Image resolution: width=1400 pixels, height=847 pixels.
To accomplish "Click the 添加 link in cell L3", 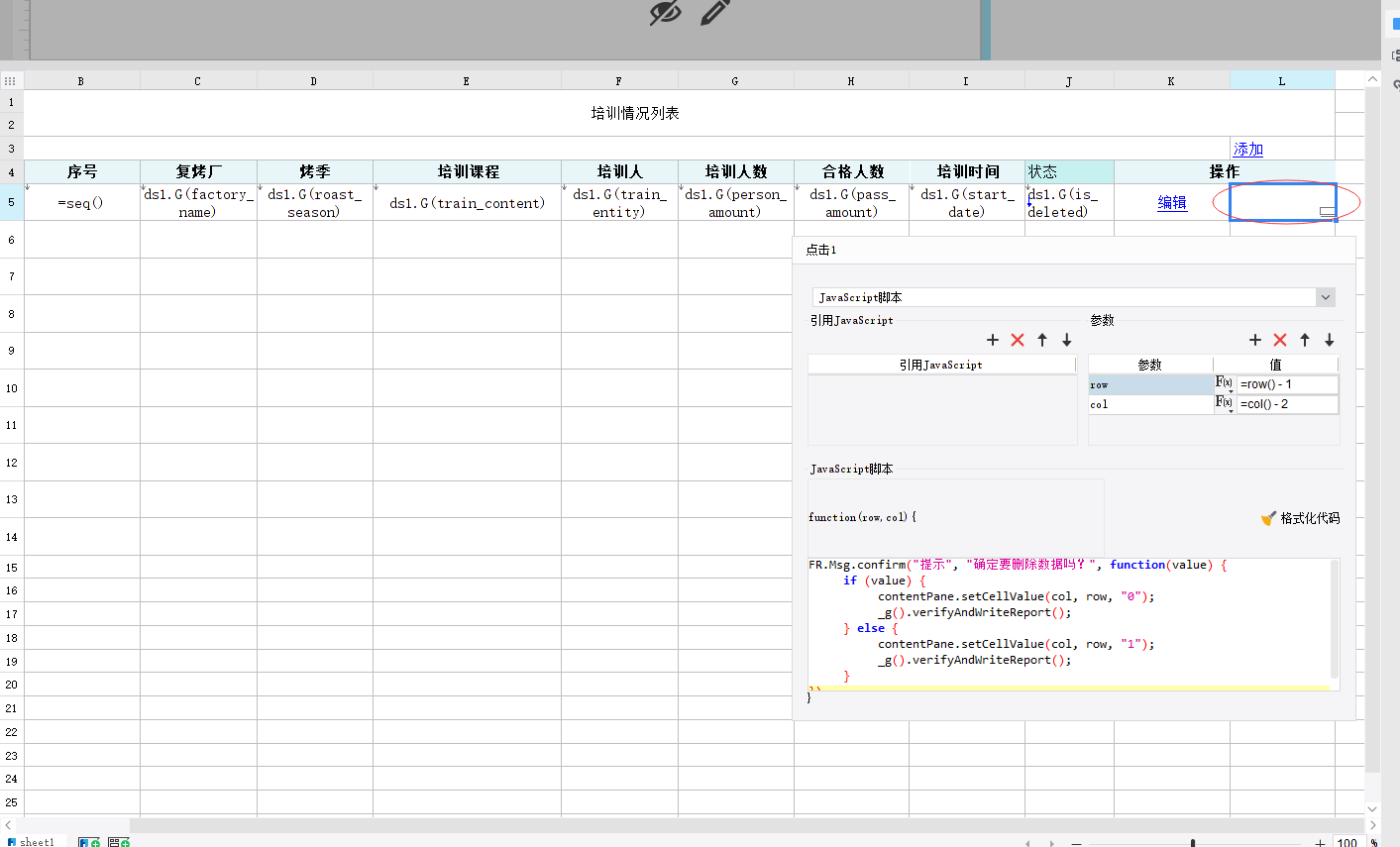I will 1248,150.
